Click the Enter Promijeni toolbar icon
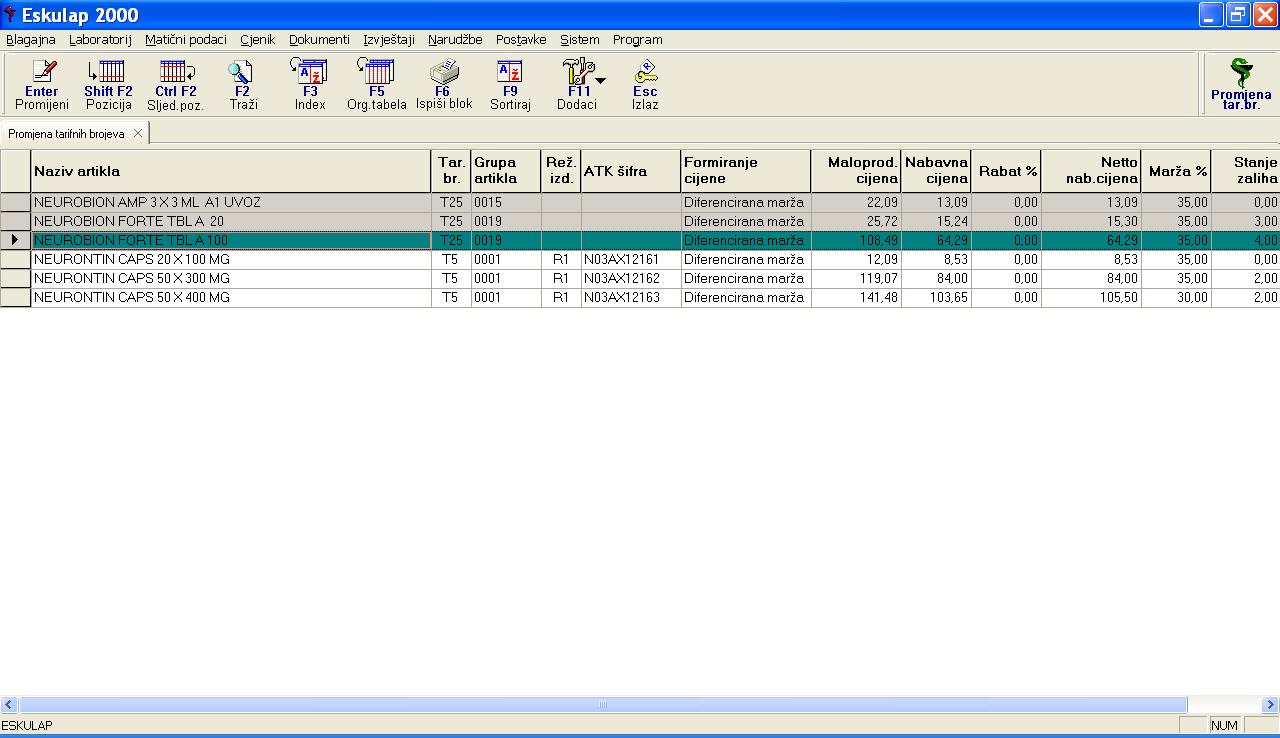This screenshot has width=1280, height=738. pos(42,84)
